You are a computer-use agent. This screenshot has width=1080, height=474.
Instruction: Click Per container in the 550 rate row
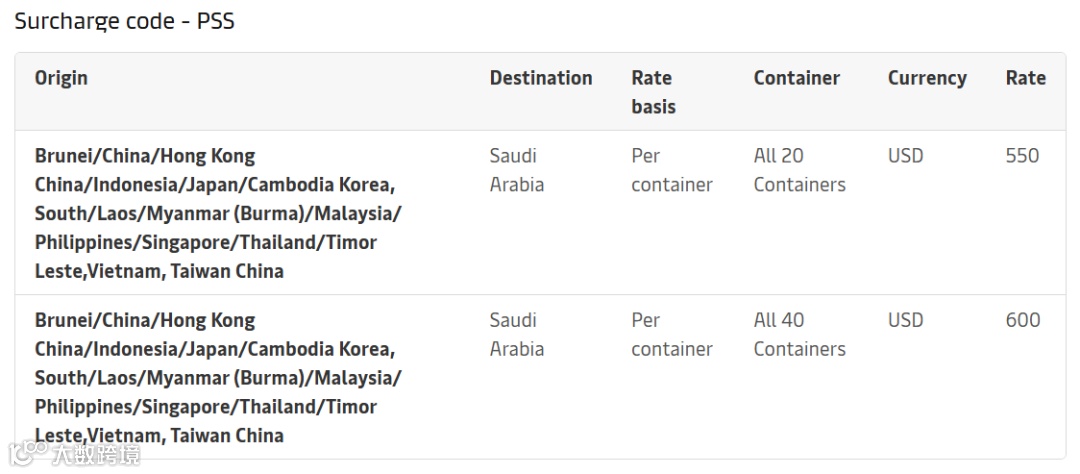coord(671,170)
